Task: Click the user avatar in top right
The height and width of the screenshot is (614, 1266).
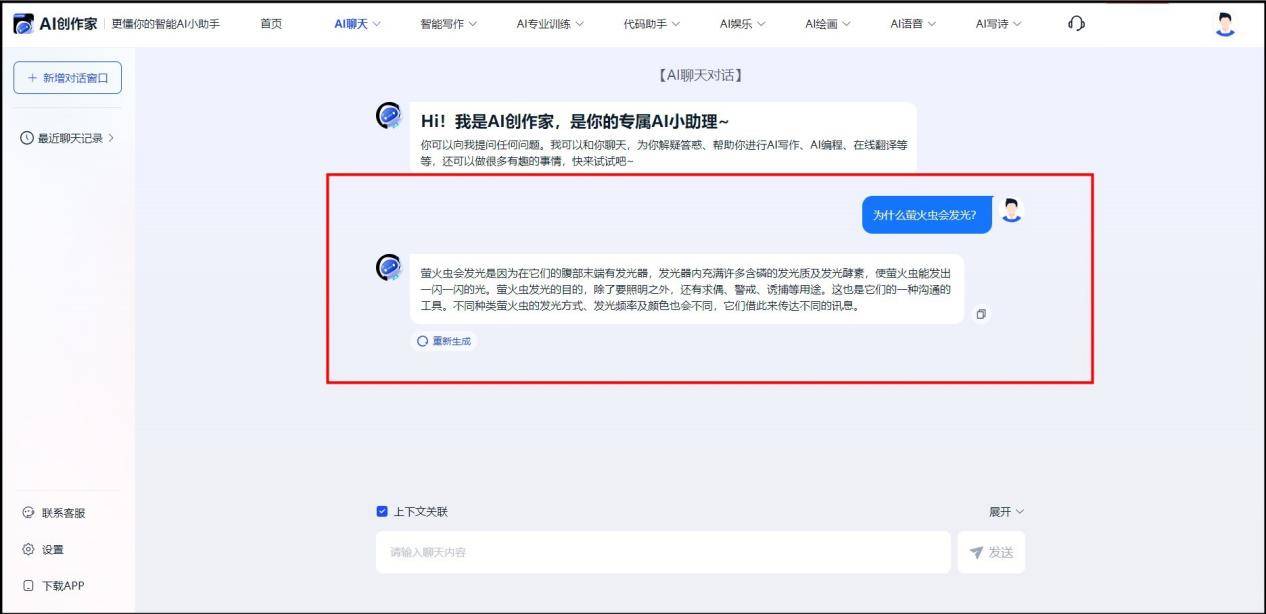Action: pos(1225,24)
